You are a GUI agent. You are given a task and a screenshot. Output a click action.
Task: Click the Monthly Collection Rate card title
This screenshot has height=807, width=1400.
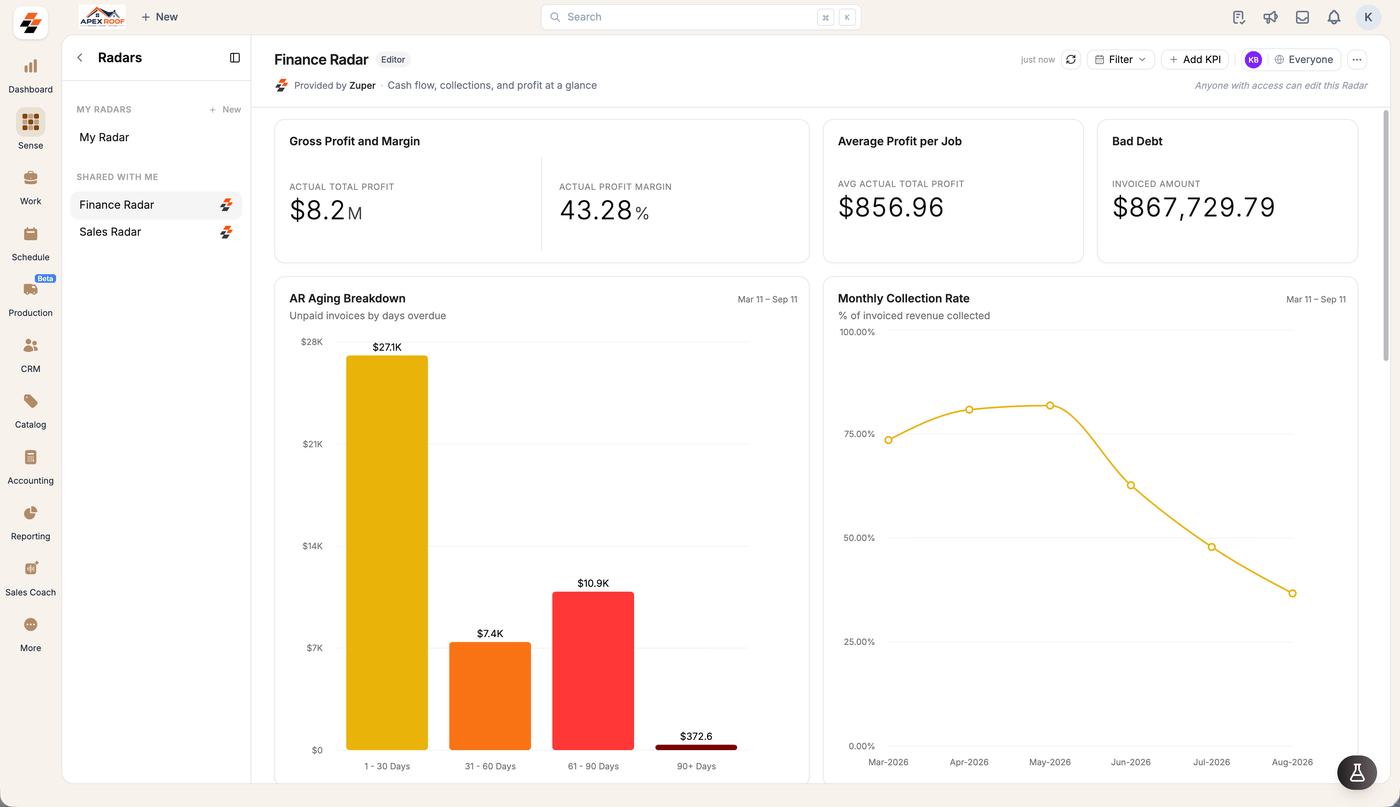(904, 298)
